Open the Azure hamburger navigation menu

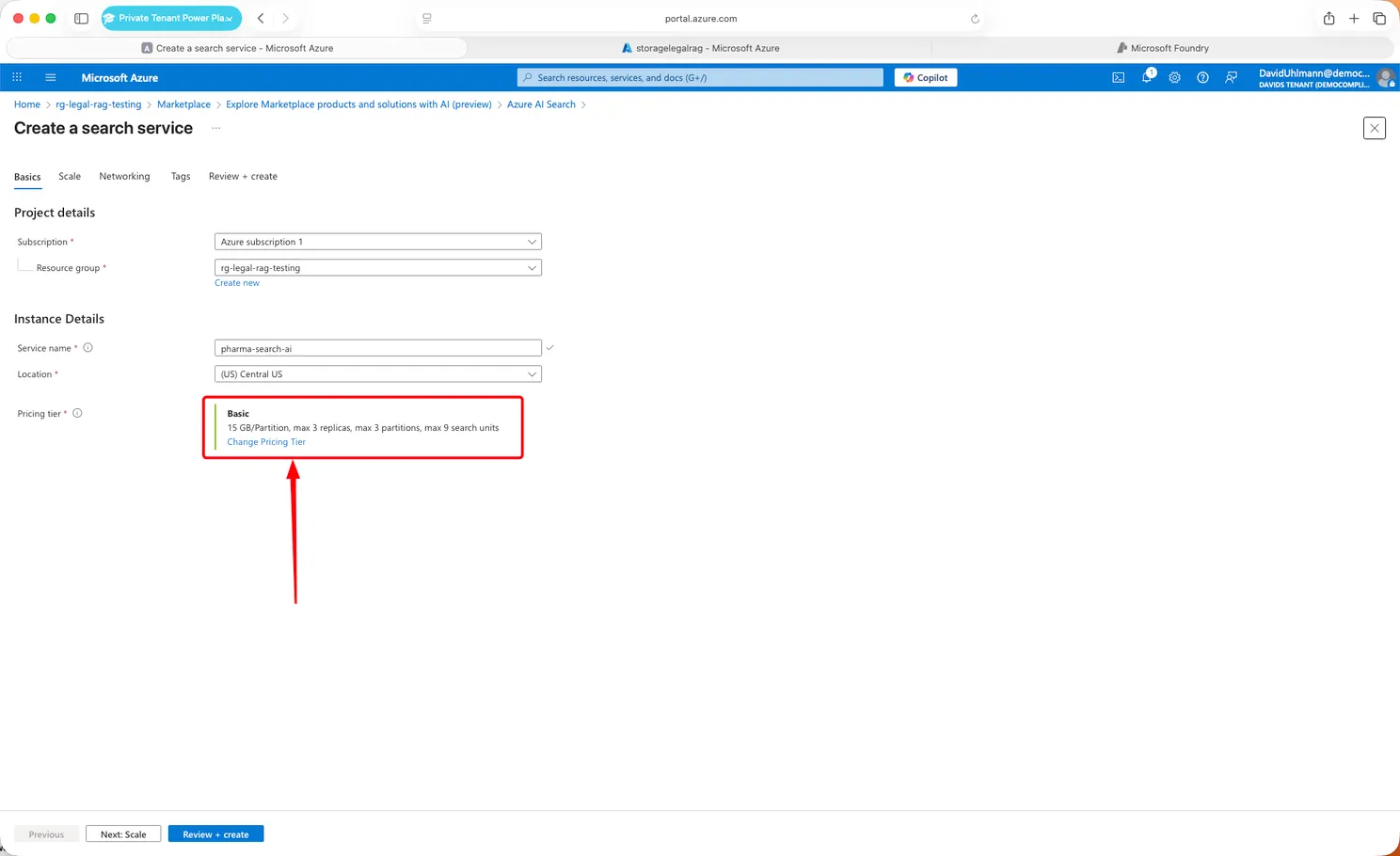(x=51, y=77)
